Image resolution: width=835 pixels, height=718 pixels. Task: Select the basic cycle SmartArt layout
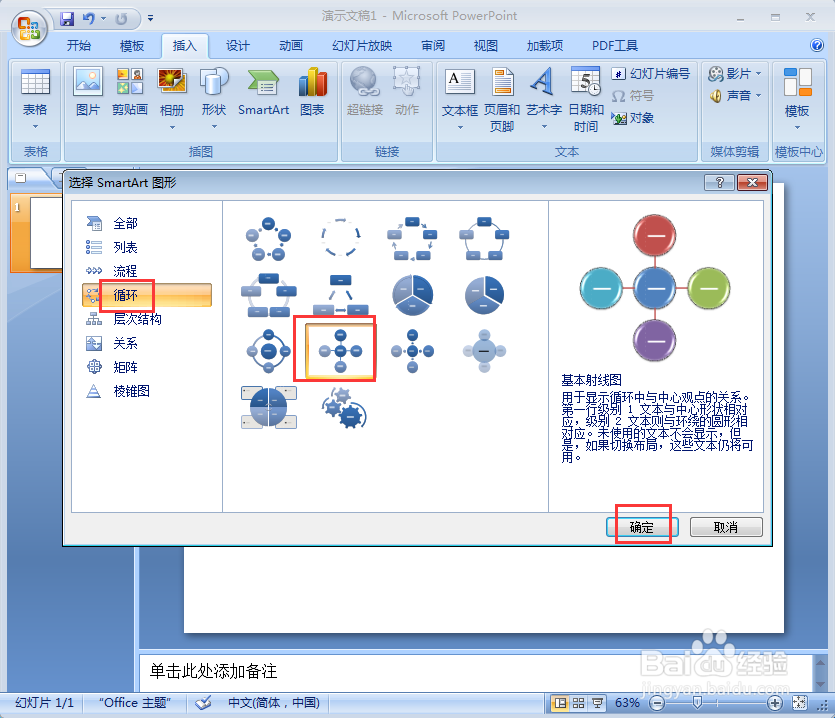pos(268,239)
